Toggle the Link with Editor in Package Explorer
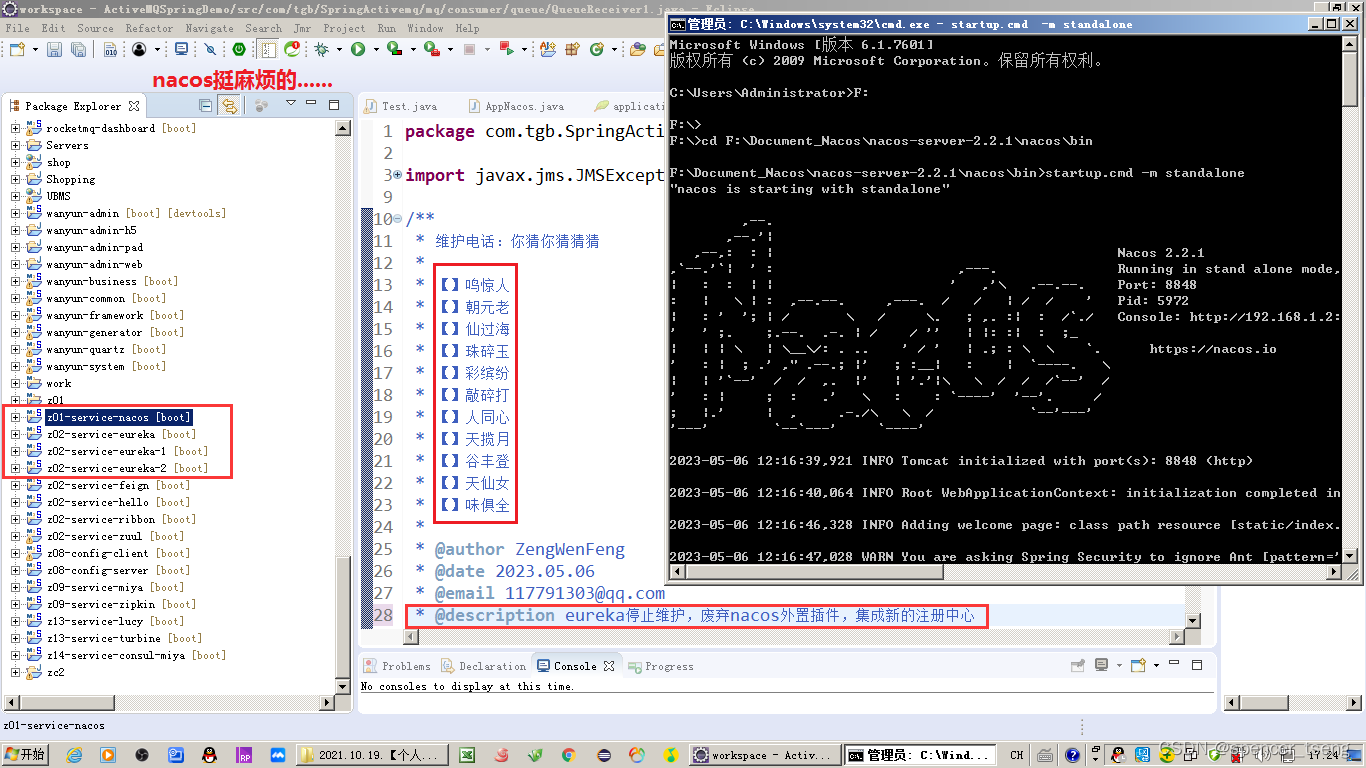 (227, 105)
